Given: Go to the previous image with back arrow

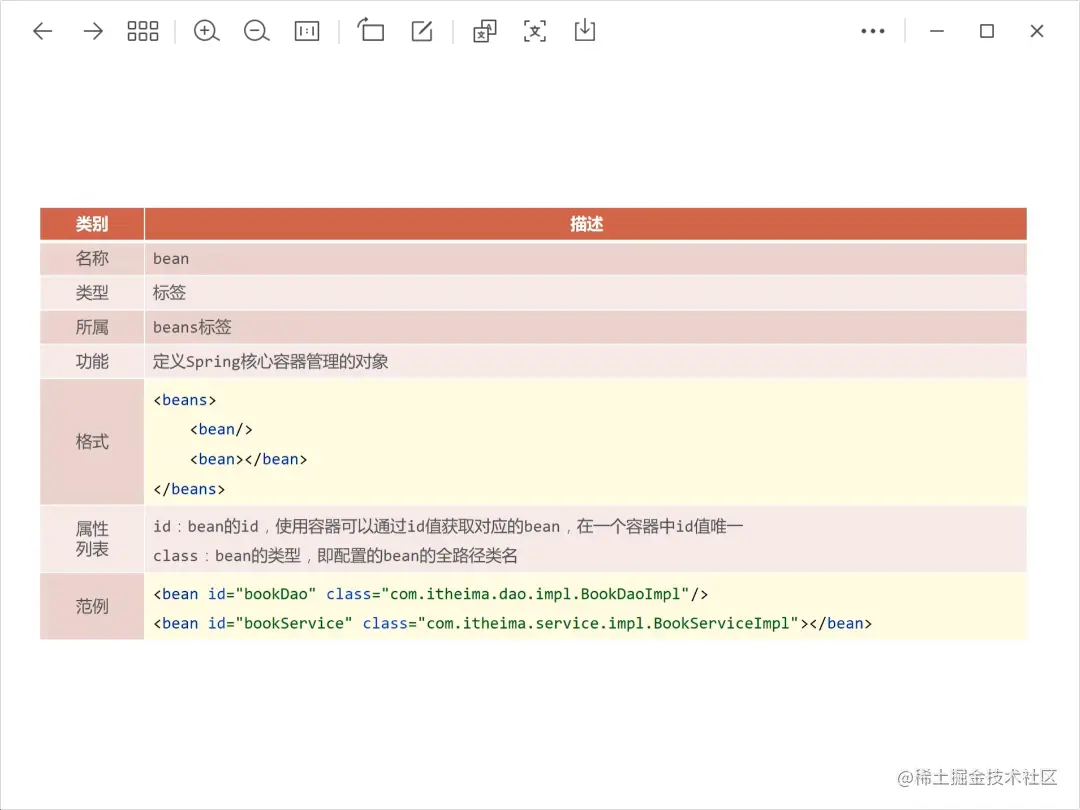Looking at the screenshot, I should 43,31.
